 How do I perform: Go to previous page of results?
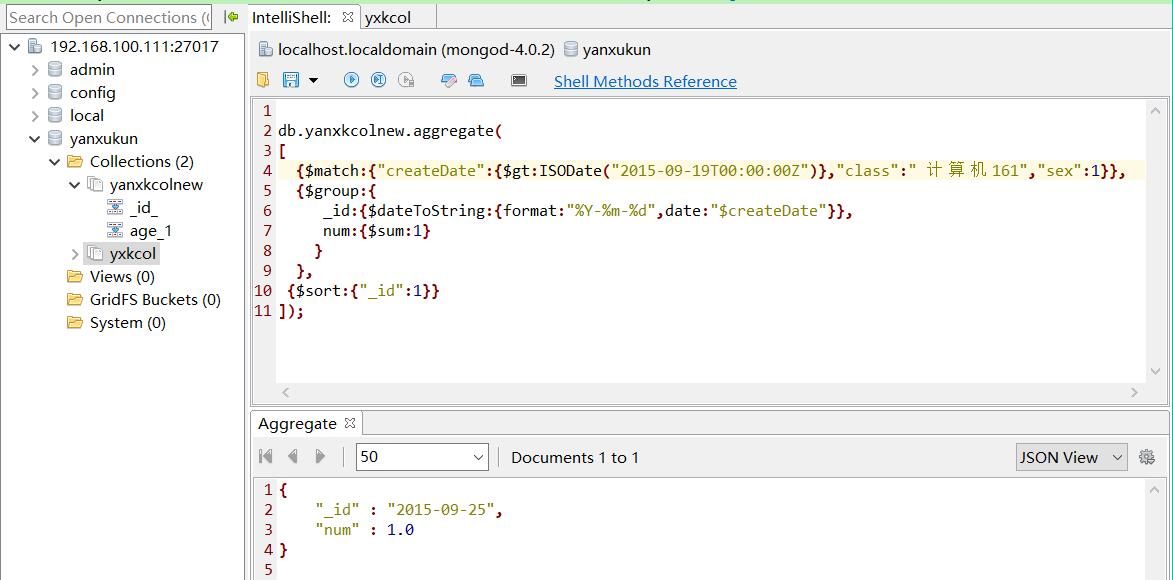point(293,457)
